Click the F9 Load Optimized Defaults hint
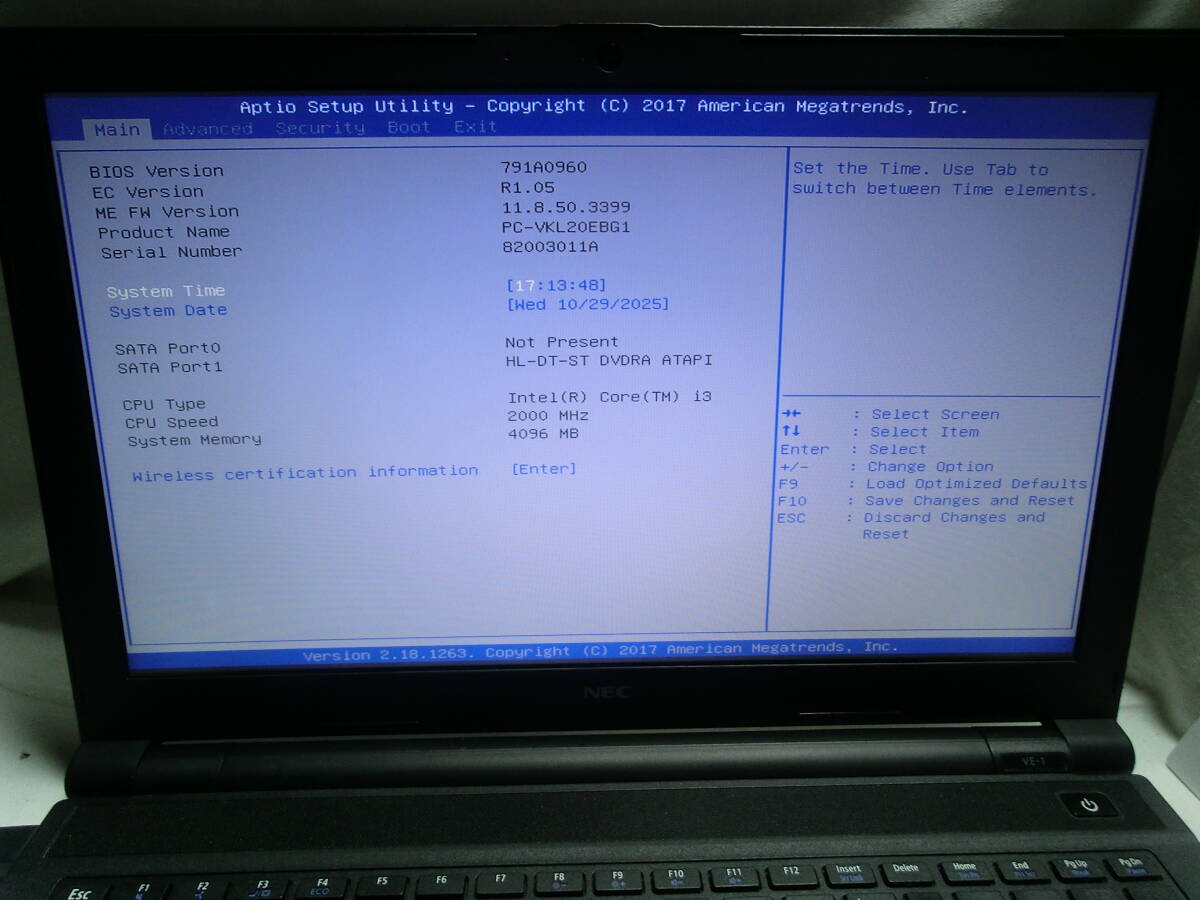The height and width of the screenshot is (900, 1200). 932,484
